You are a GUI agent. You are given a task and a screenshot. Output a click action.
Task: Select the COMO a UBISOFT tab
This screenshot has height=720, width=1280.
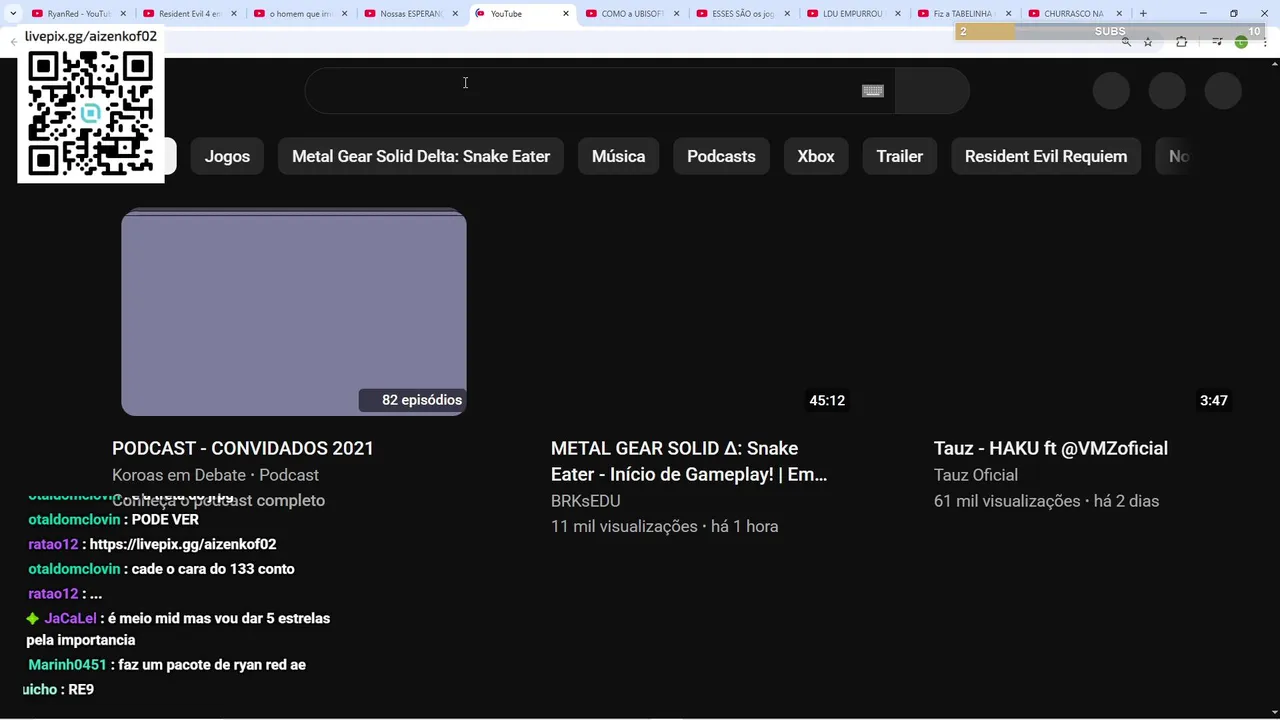(x=632, y=14)
